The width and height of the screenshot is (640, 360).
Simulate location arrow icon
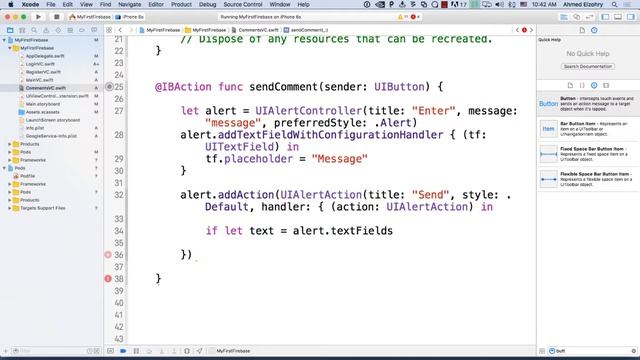click(199, 351)
